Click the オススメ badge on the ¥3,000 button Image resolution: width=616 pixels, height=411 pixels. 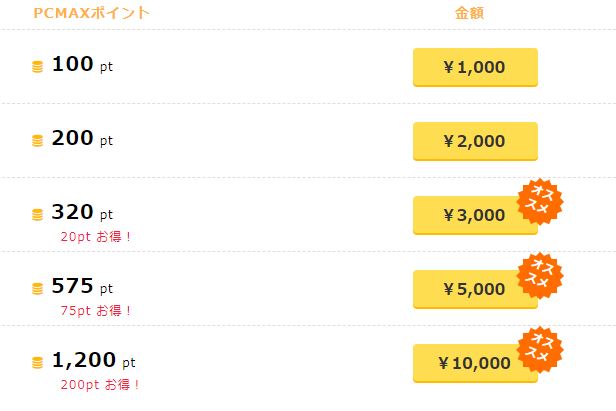click(x=541, y=201)
